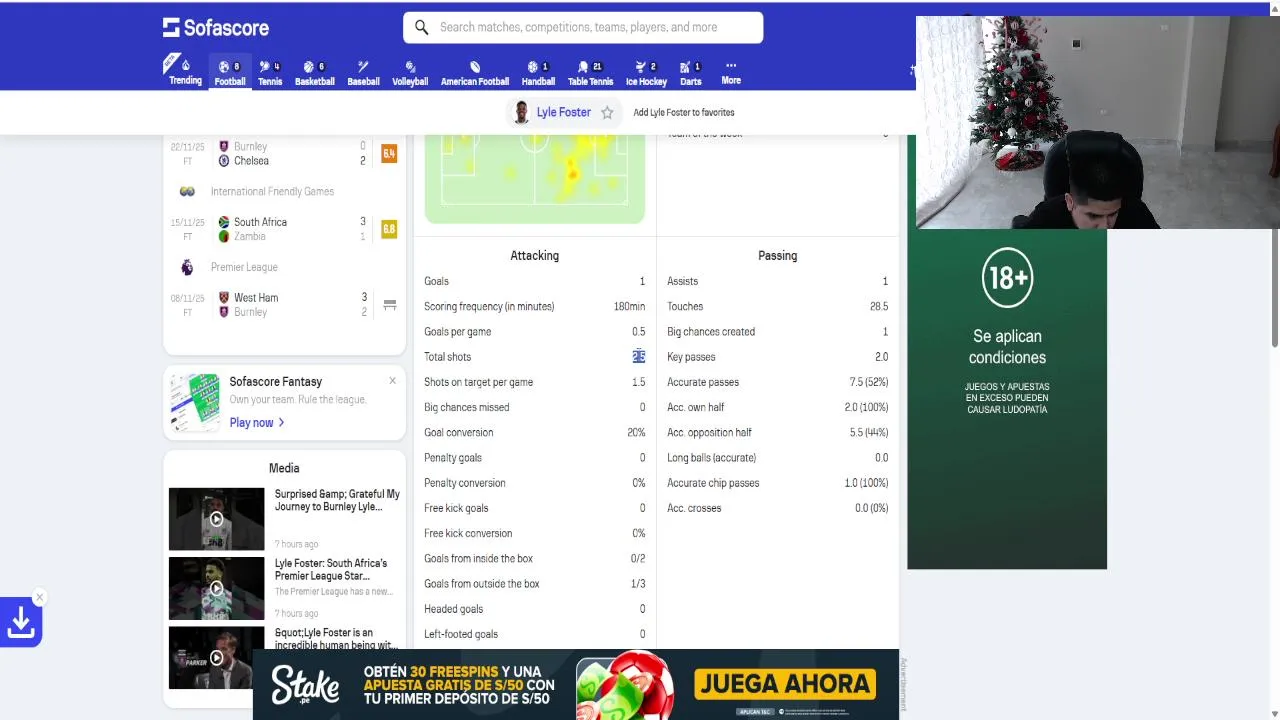This screenshot has height=720, width=1280.
Task: Click the South Africa flag icon
Action: coord(224,222)
